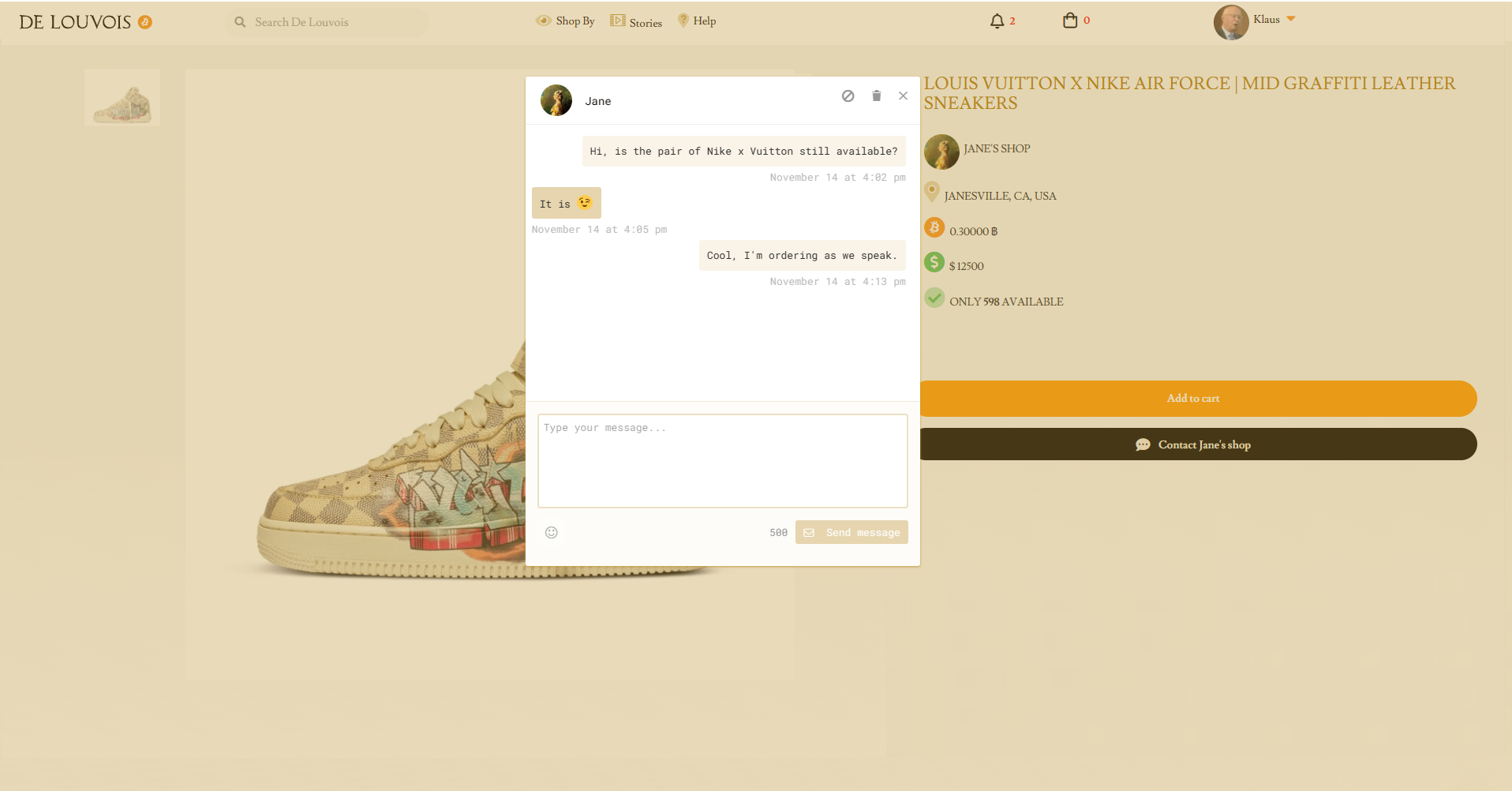
Task: Expand the Klaus account dropdown arrow
Action: point(1291,19)
